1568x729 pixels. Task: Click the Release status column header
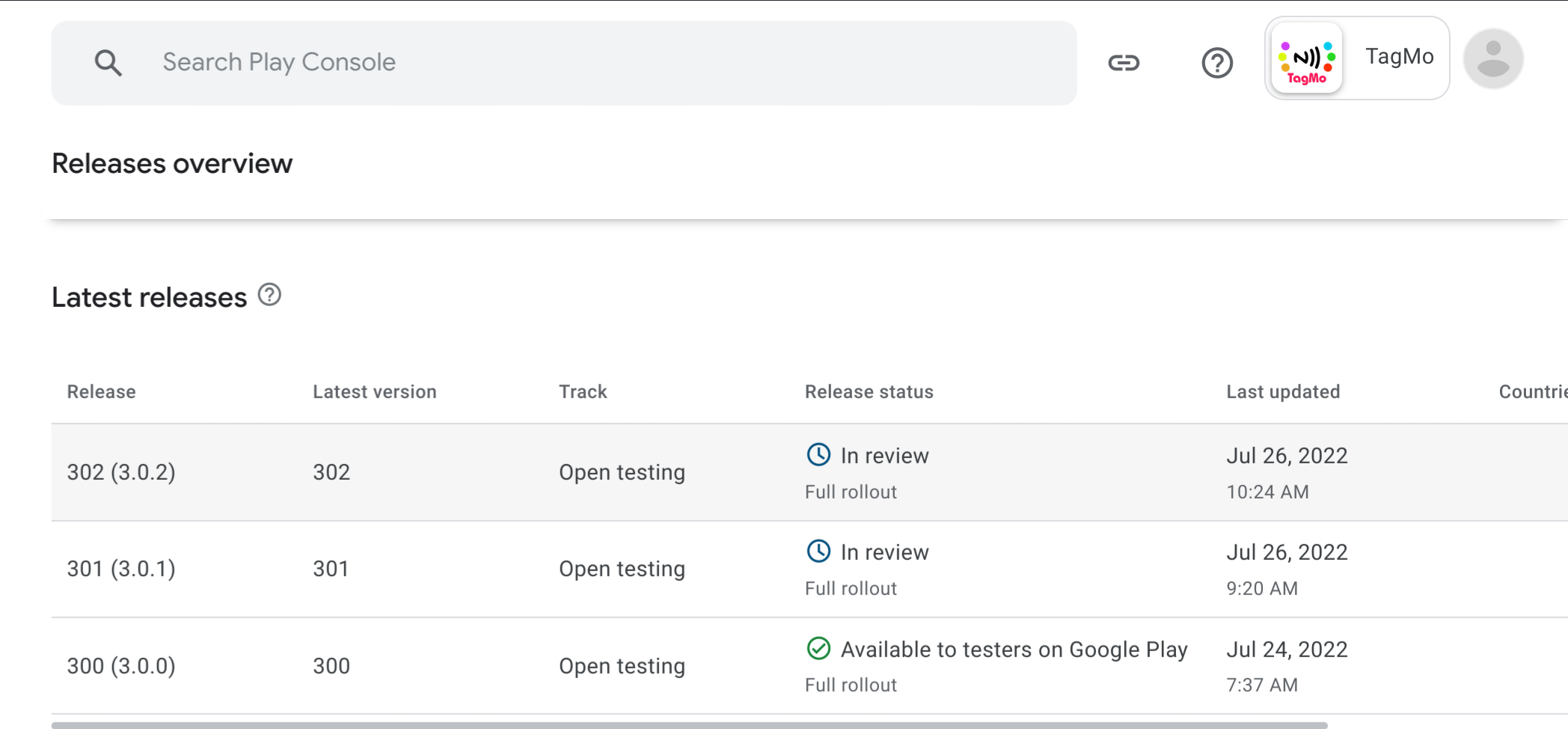click(869, 392)
